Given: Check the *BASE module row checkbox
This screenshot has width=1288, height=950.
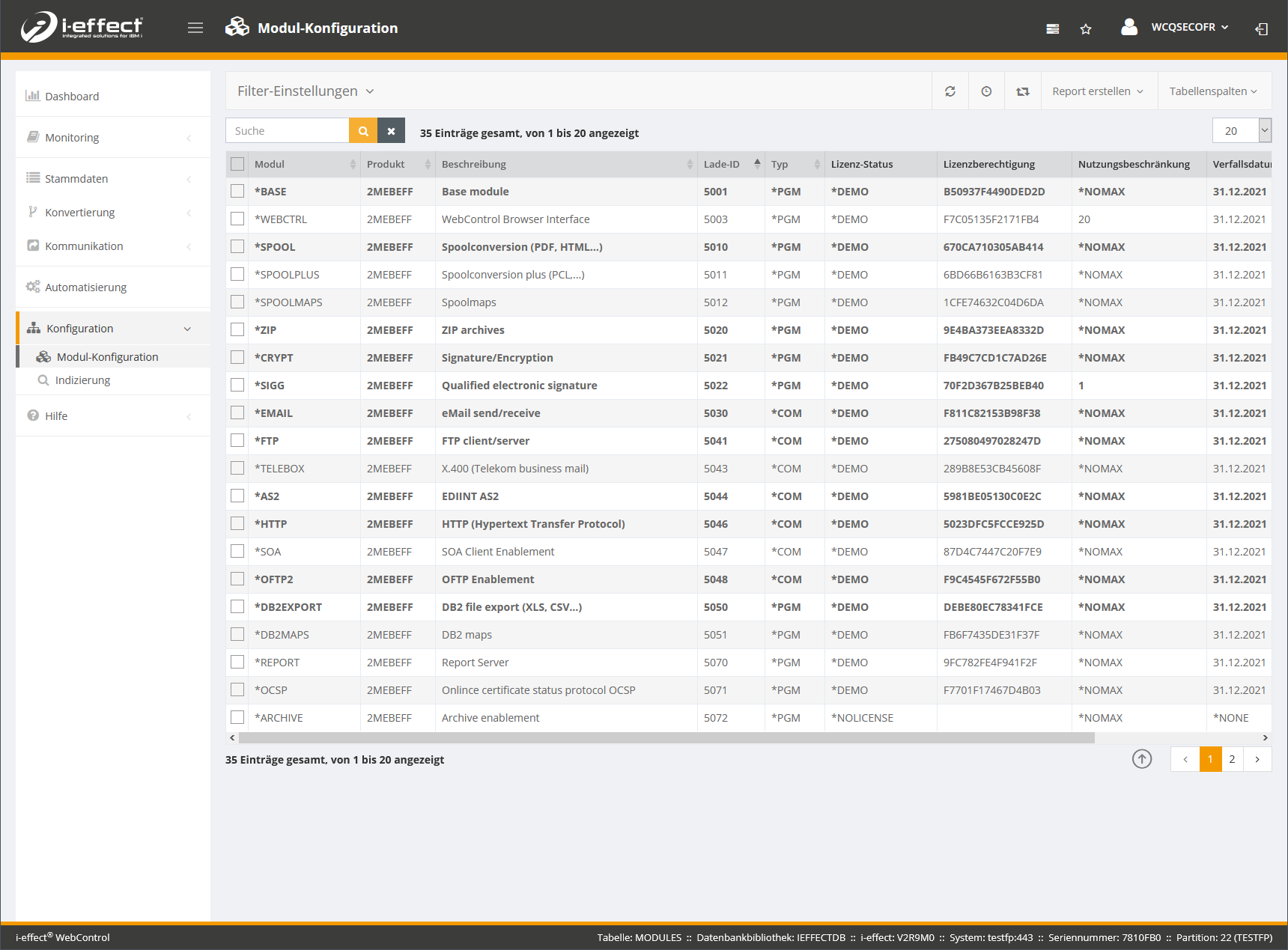Looking at the screenshot, I should [x=237, y=192].
